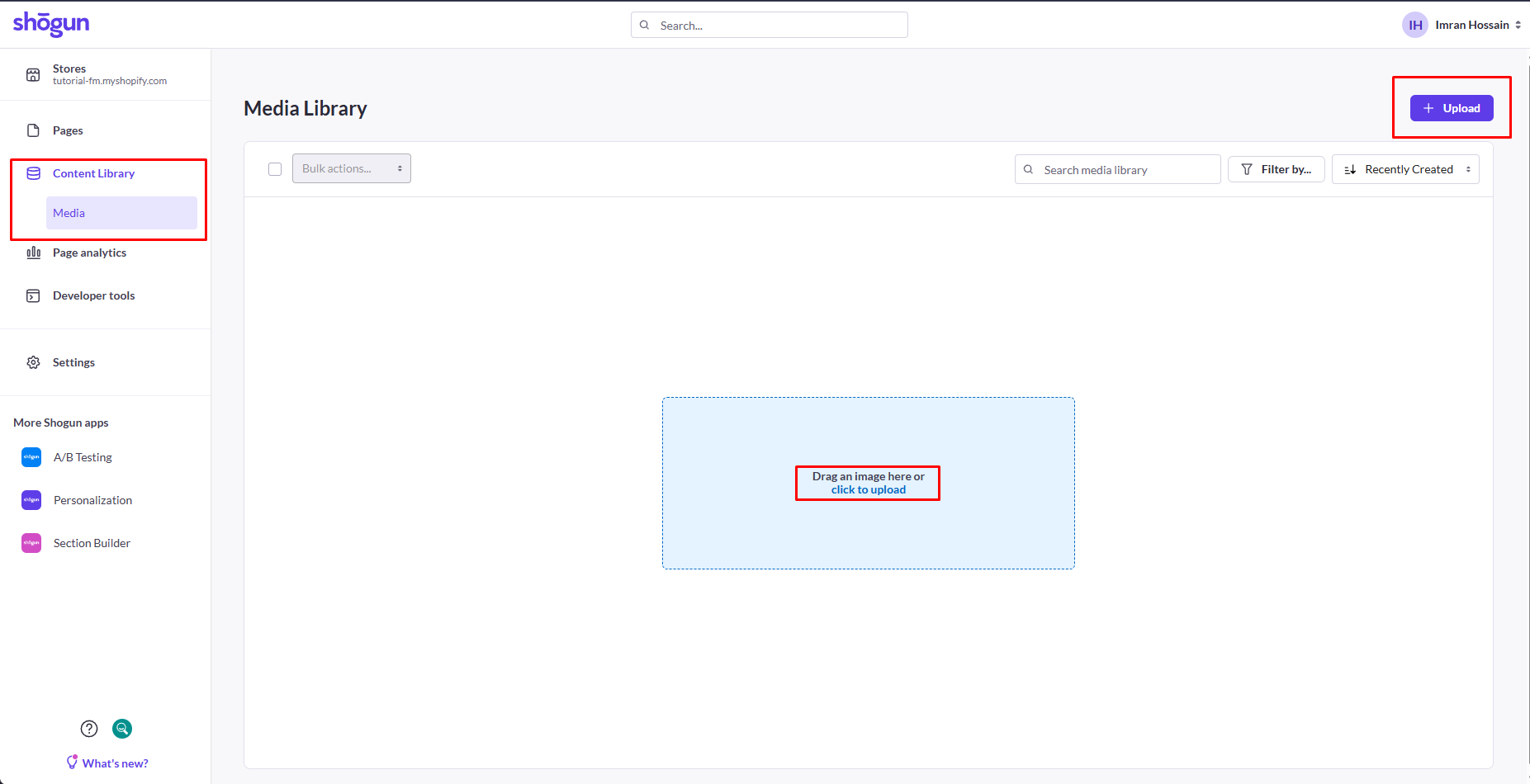Click the Stores storefront icon
Screen dimensions: 1530x784
point(33,75)
